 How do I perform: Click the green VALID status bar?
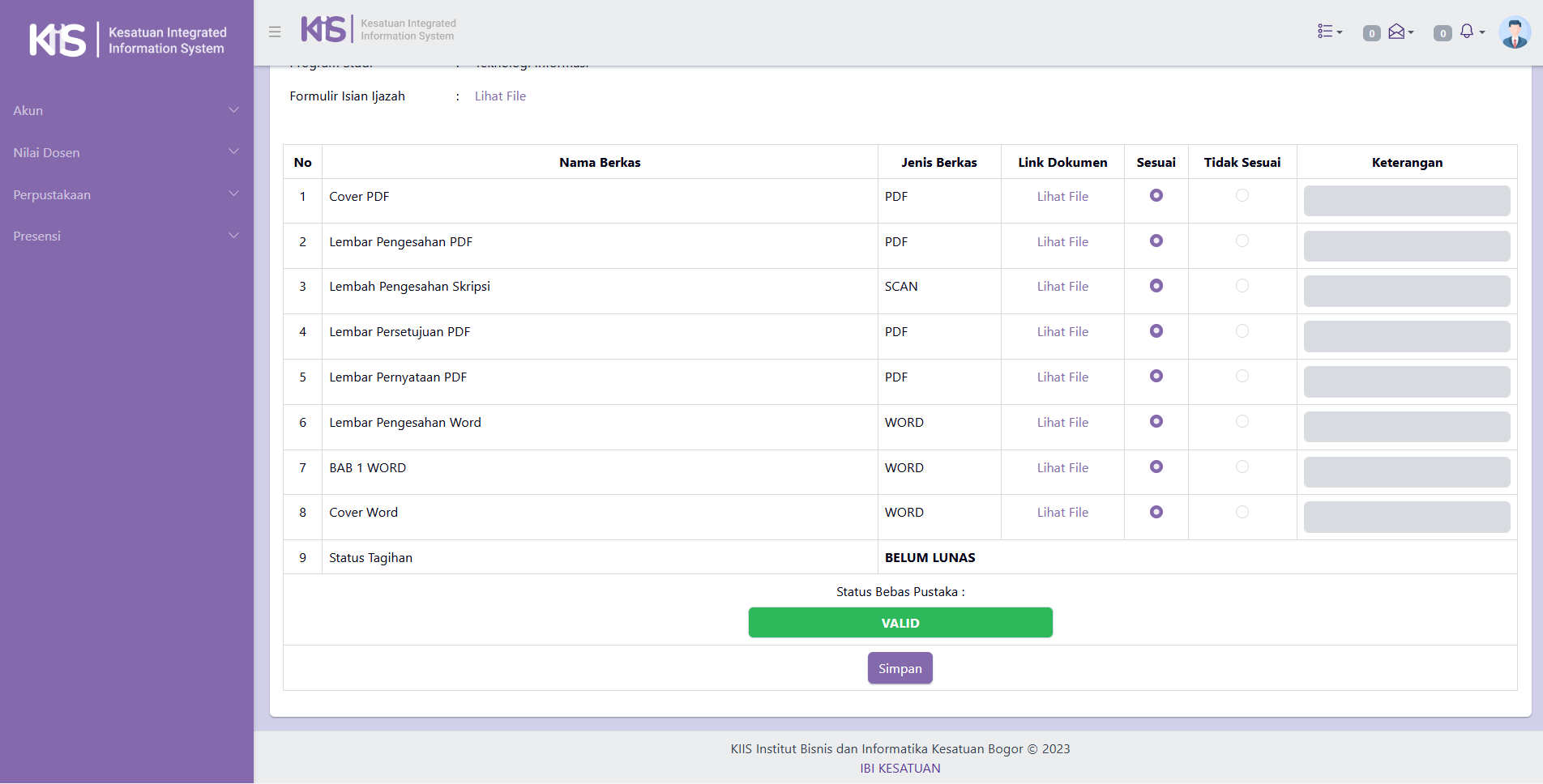point(900,623)
